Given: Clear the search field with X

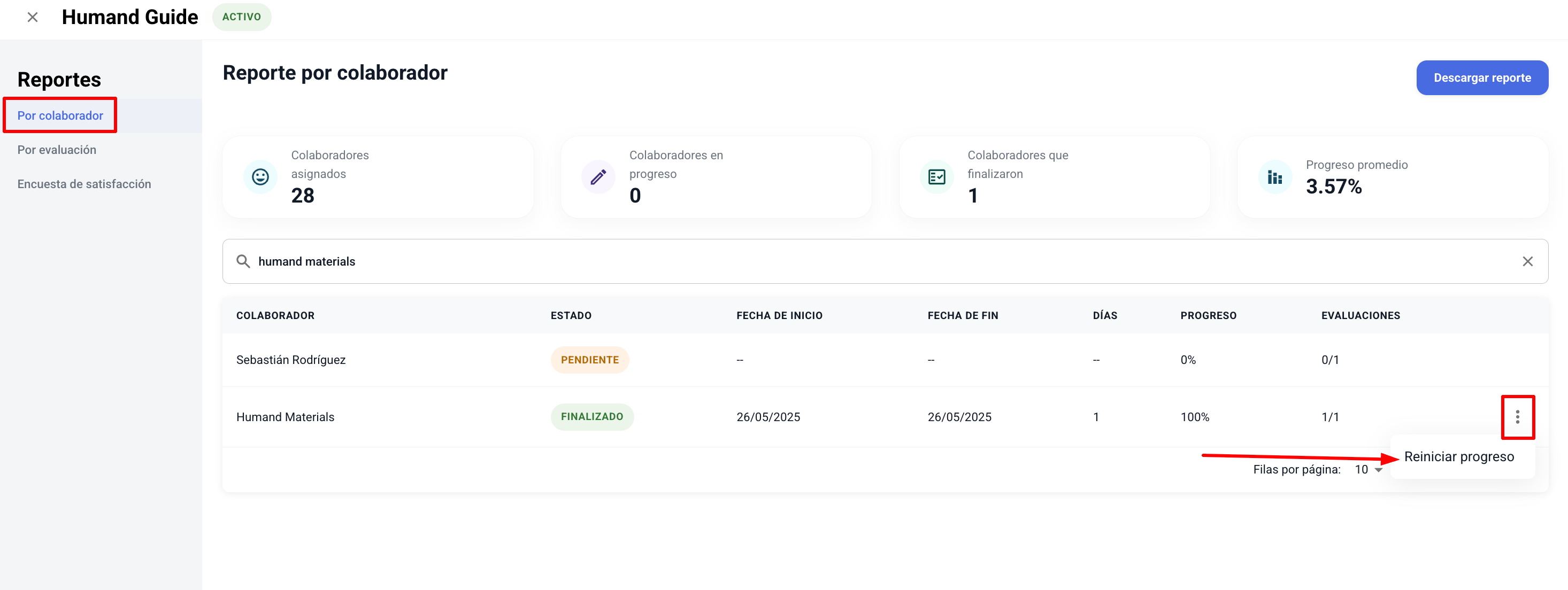Looking at the screenshot, I should click(x=1527, y=261).
